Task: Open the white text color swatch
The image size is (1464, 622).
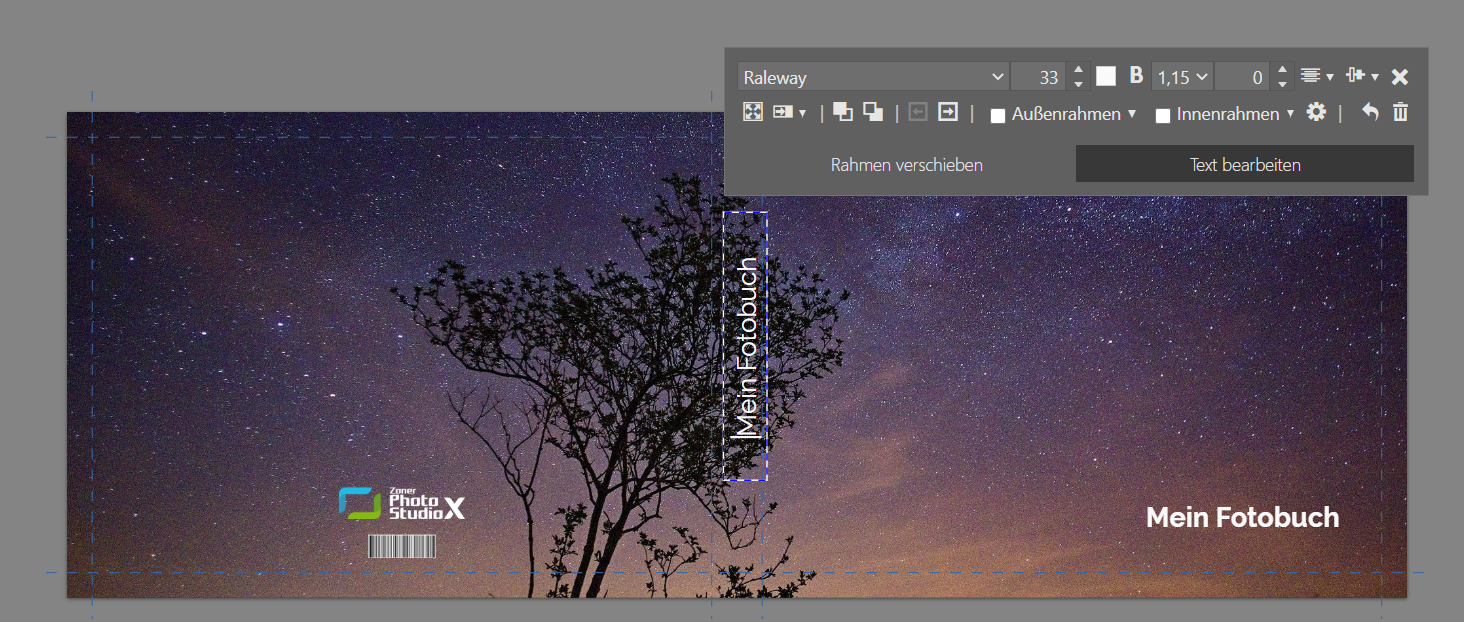Action: click(x=1106, y=76)
